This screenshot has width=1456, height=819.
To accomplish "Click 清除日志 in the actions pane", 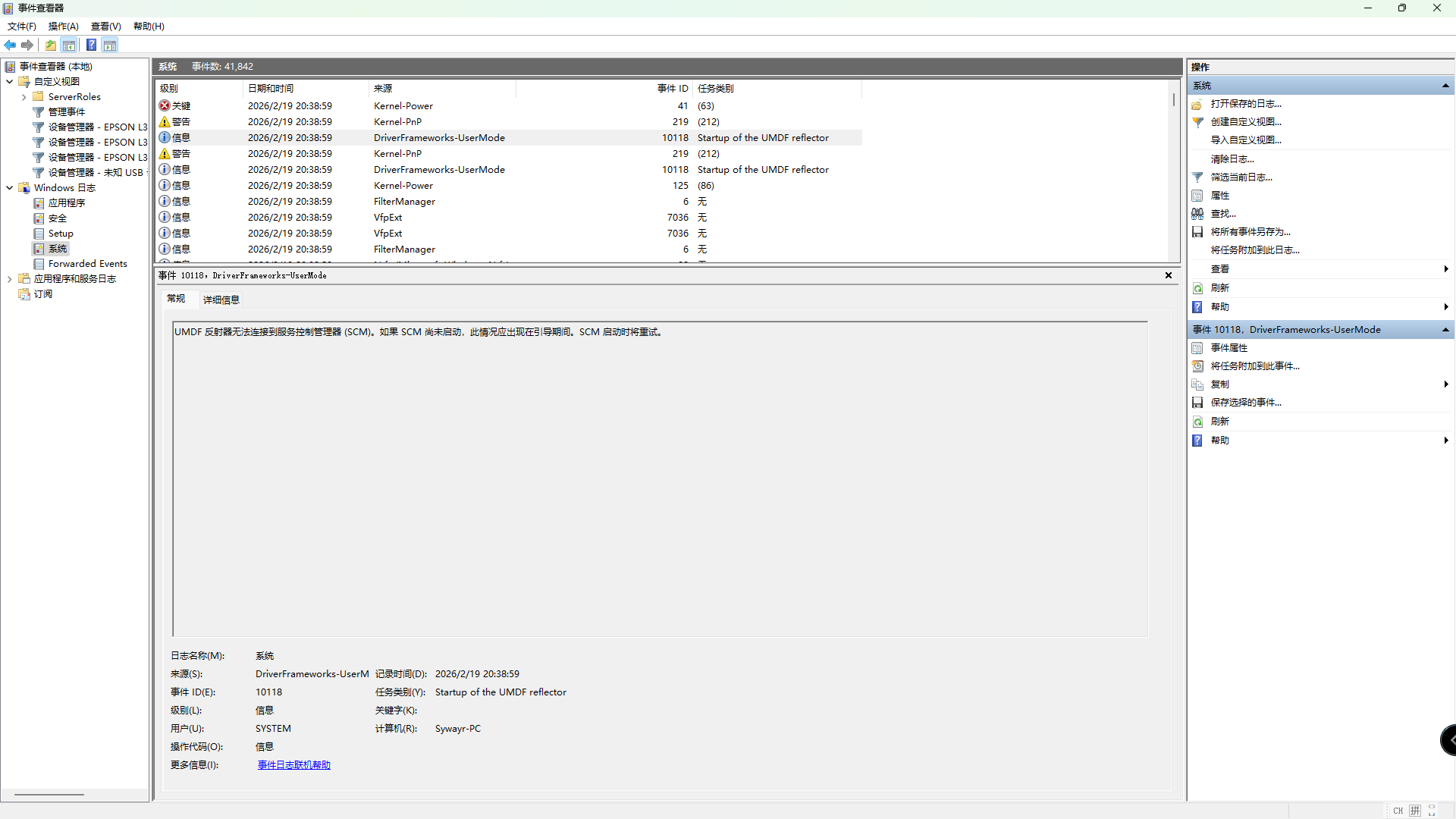I will [x=1232, y=159].
